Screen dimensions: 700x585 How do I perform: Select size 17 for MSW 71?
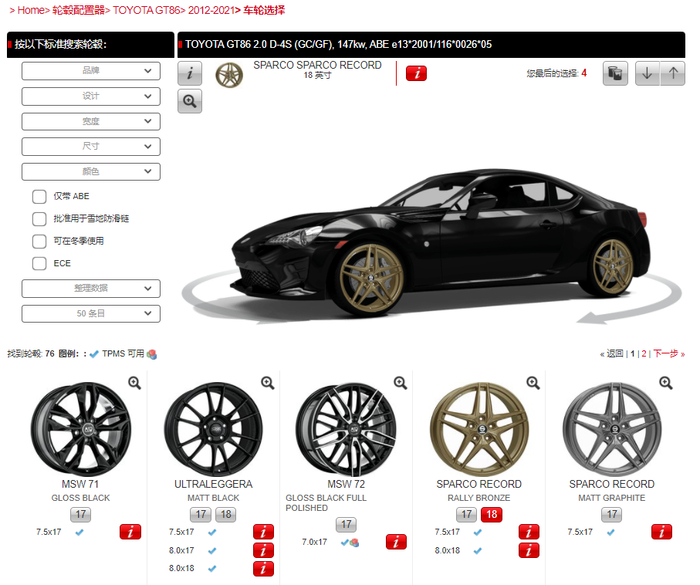80,514
